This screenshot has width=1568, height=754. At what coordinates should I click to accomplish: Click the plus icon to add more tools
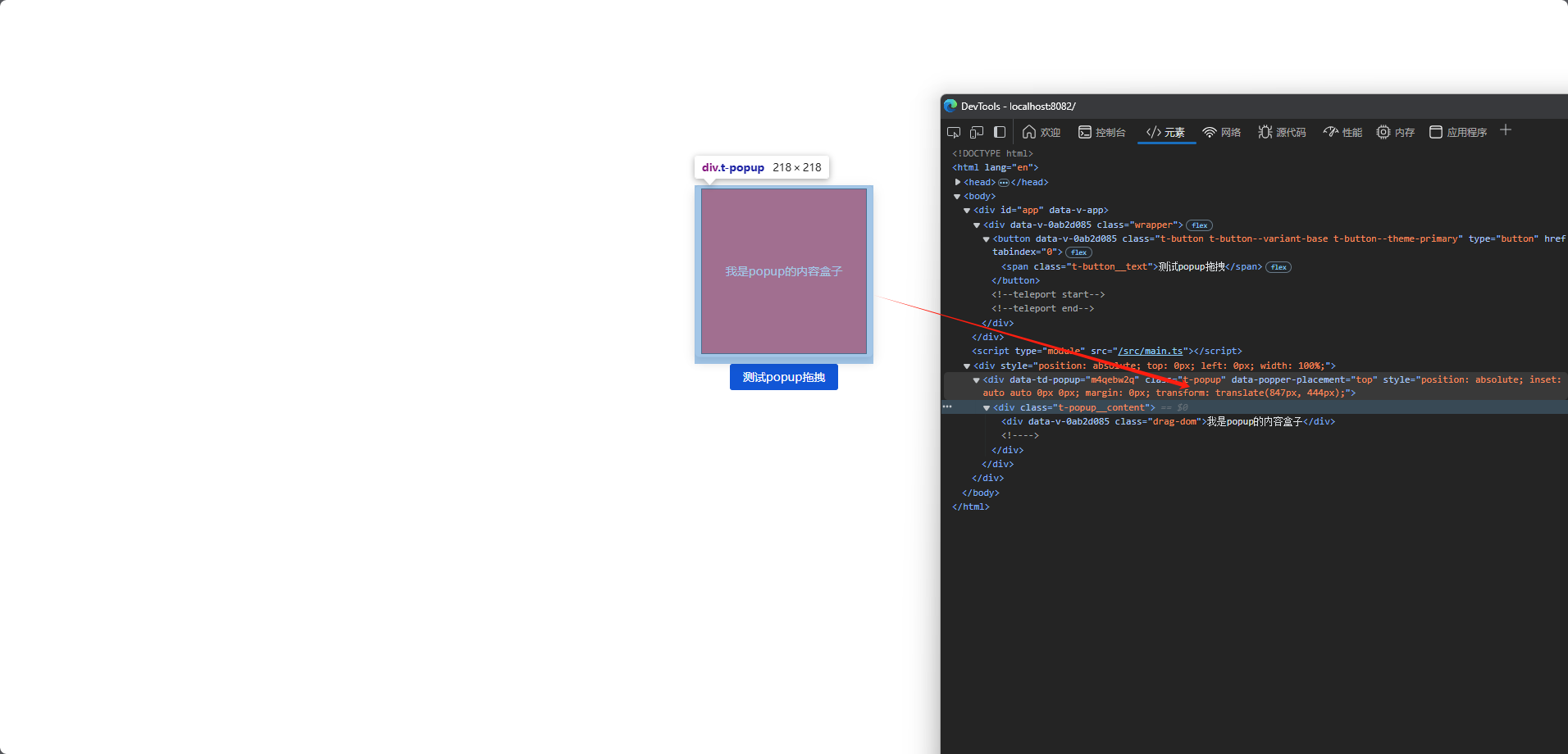1506,130
